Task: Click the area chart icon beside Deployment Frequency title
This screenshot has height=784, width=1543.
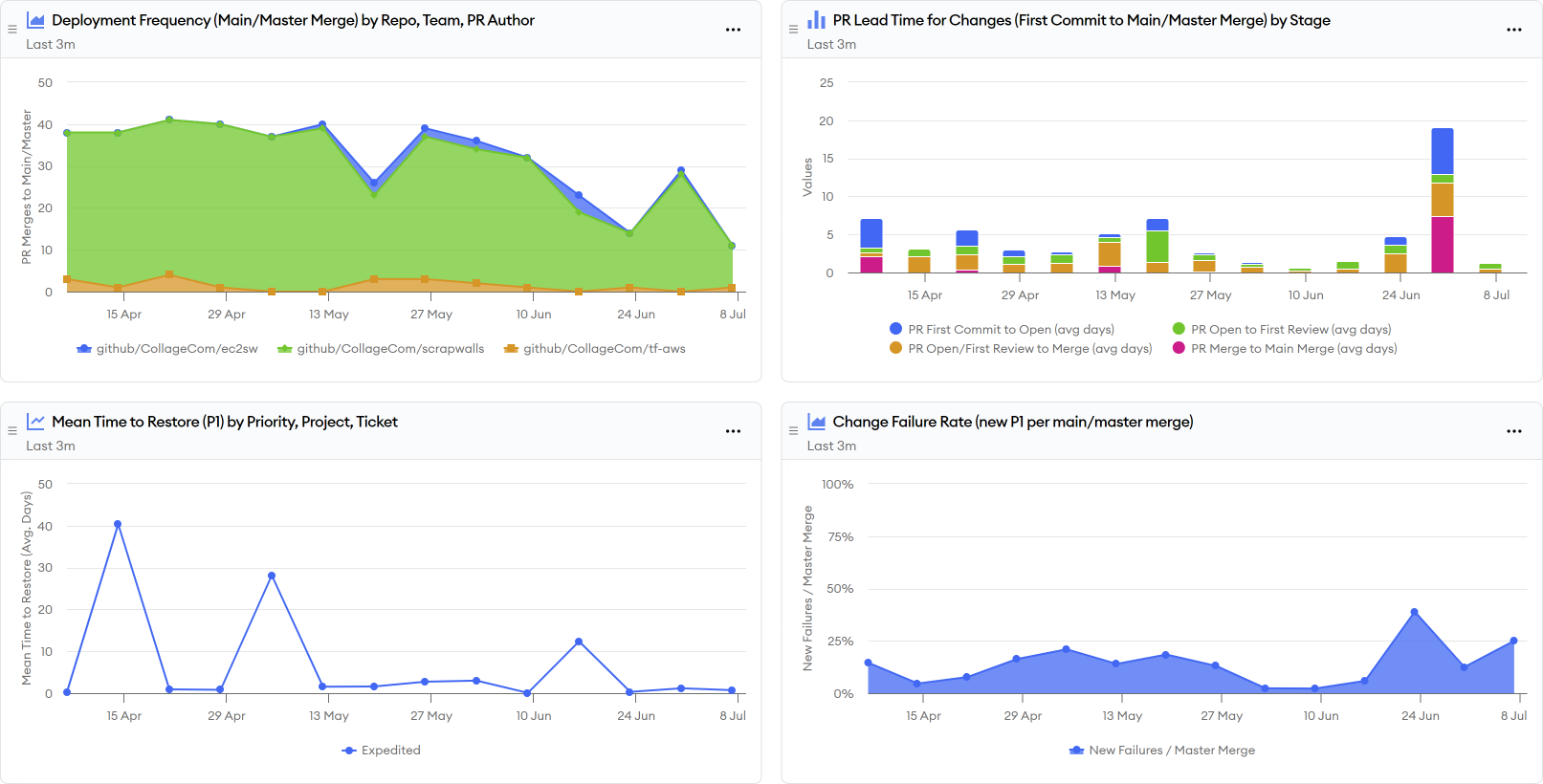Action: [x=35, y=20]
